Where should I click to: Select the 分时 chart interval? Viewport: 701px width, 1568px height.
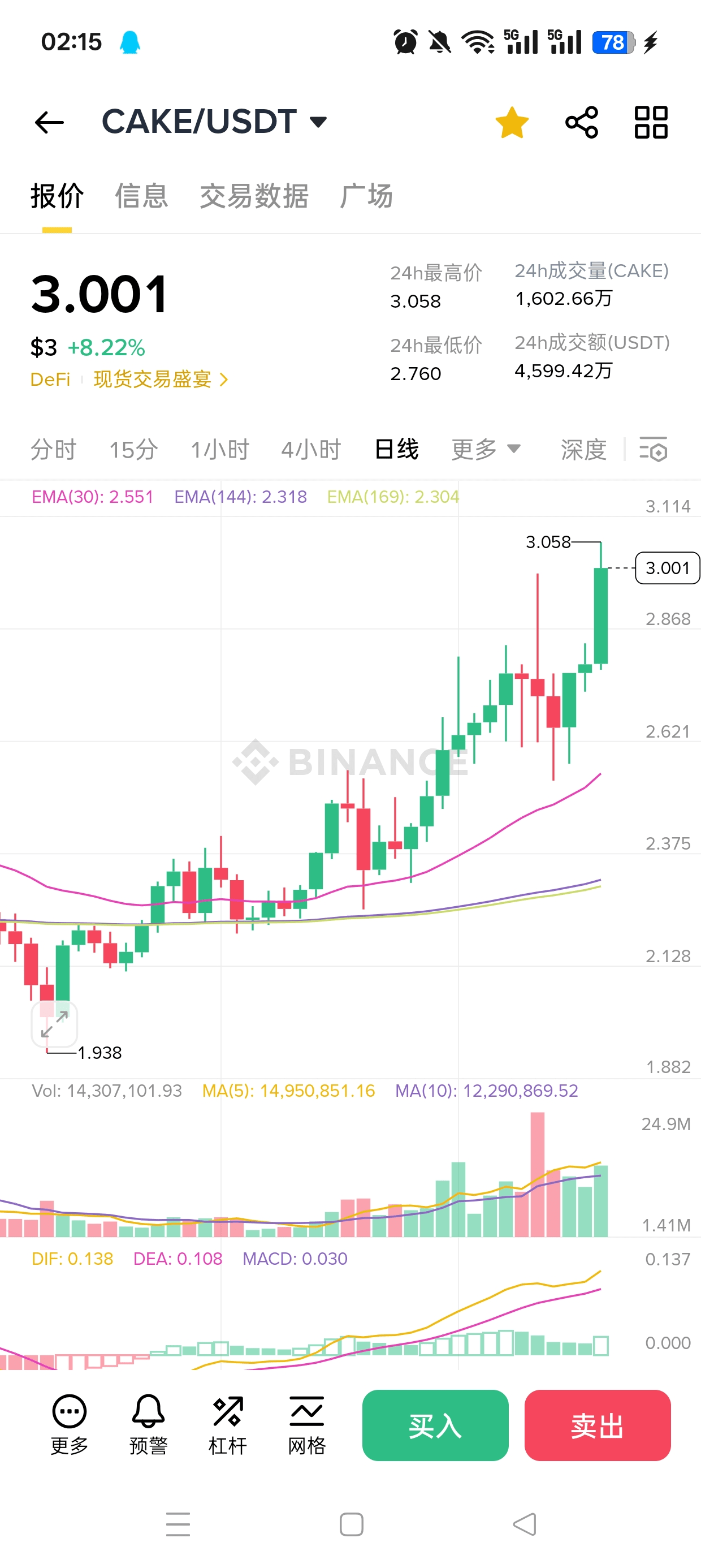(54, 450)
